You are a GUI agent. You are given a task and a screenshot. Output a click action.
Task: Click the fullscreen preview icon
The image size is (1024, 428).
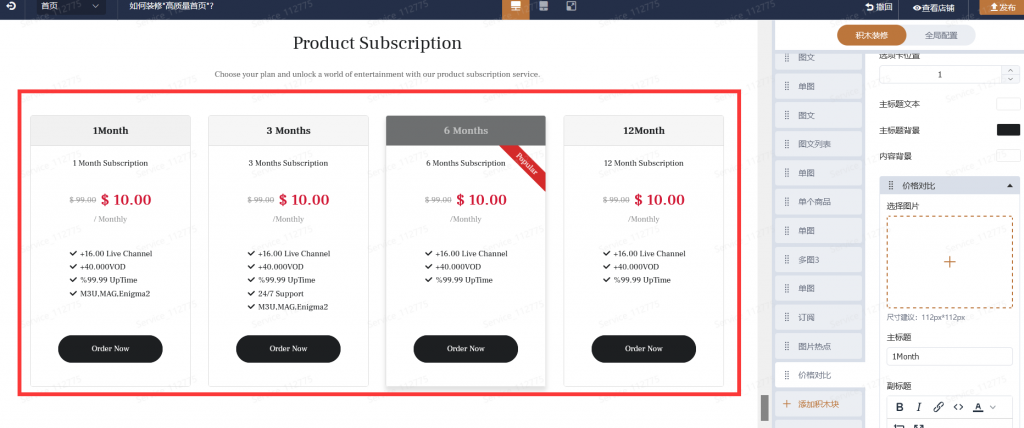click(x=571, y=7)
